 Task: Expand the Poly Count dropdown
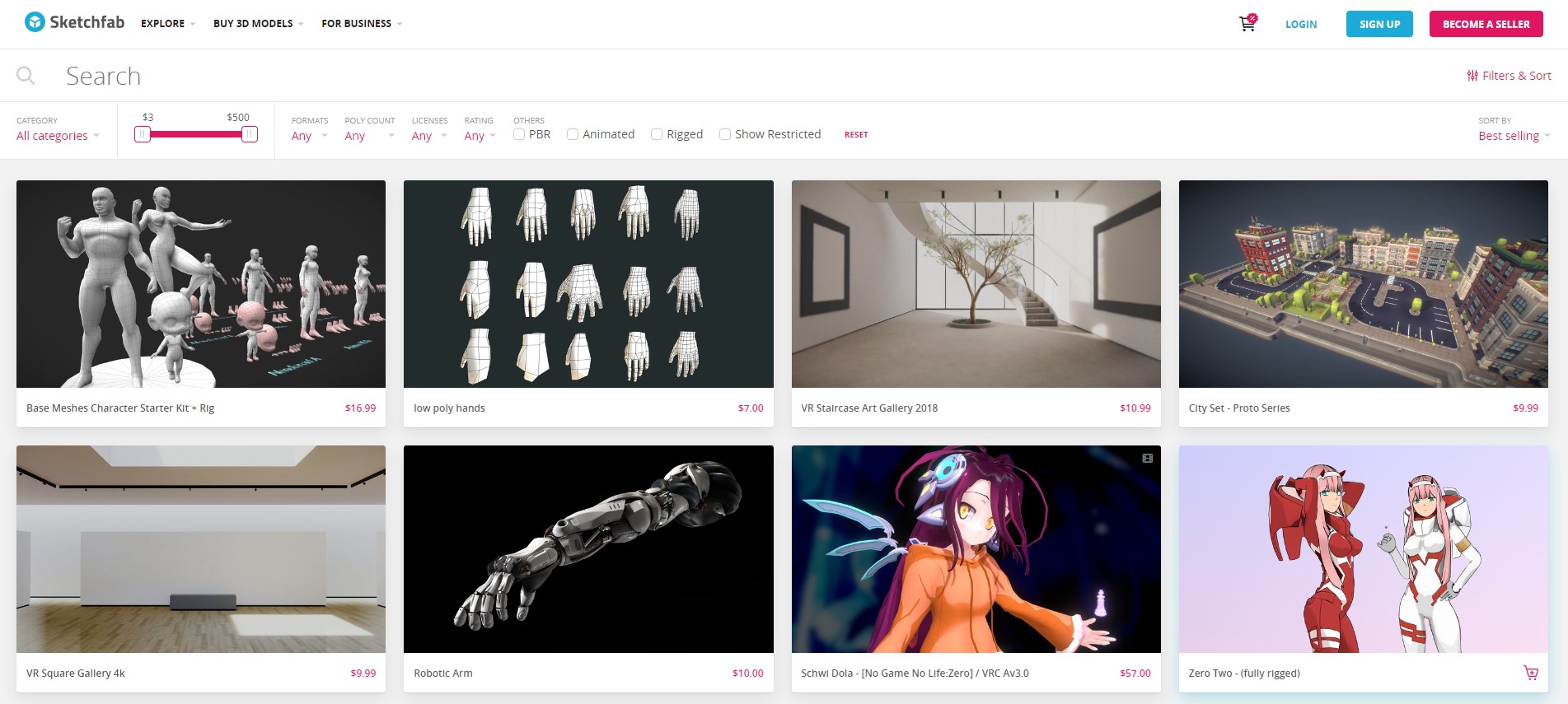(369, 136)
